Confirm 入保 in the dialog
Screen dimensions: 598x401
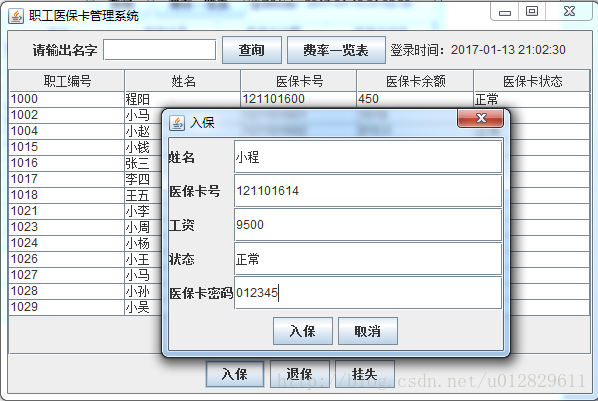303,331
